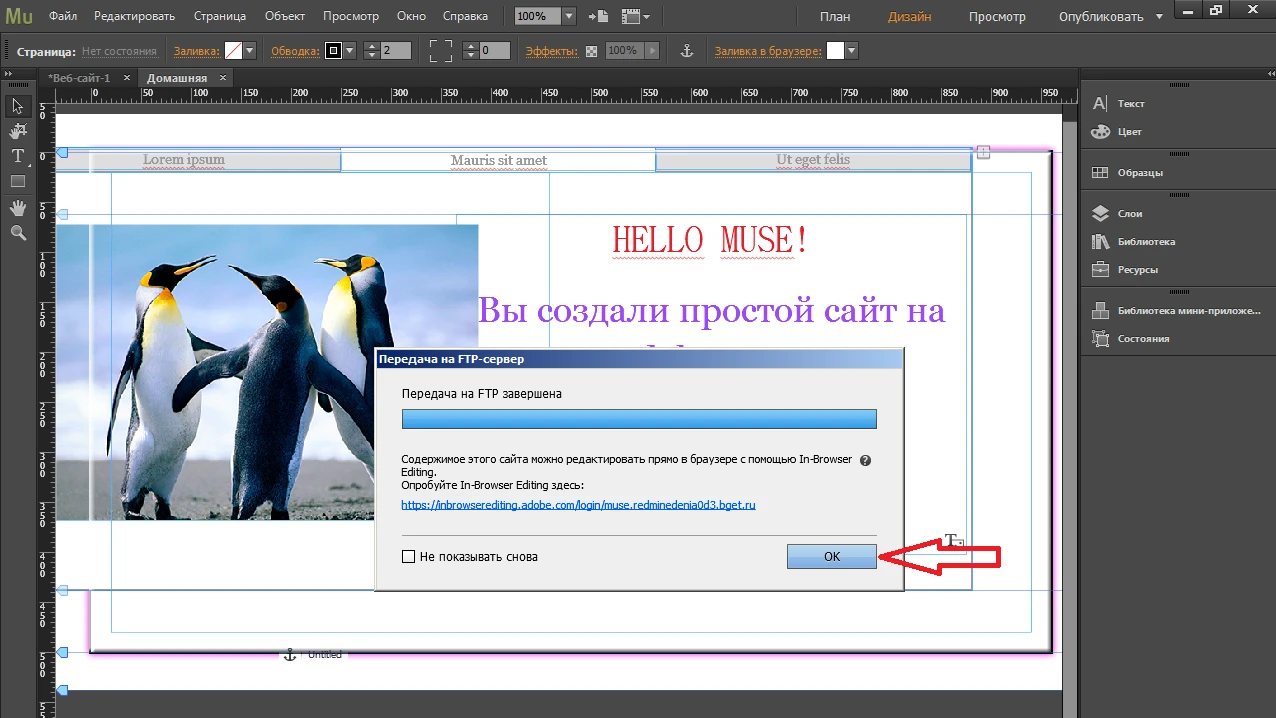Open the inbrowserediting.adobe.com link

[578, 505]
